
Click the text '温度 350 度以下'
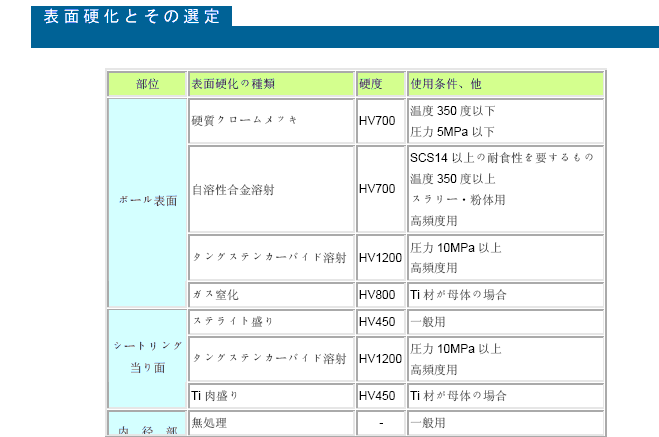[453, 111]
